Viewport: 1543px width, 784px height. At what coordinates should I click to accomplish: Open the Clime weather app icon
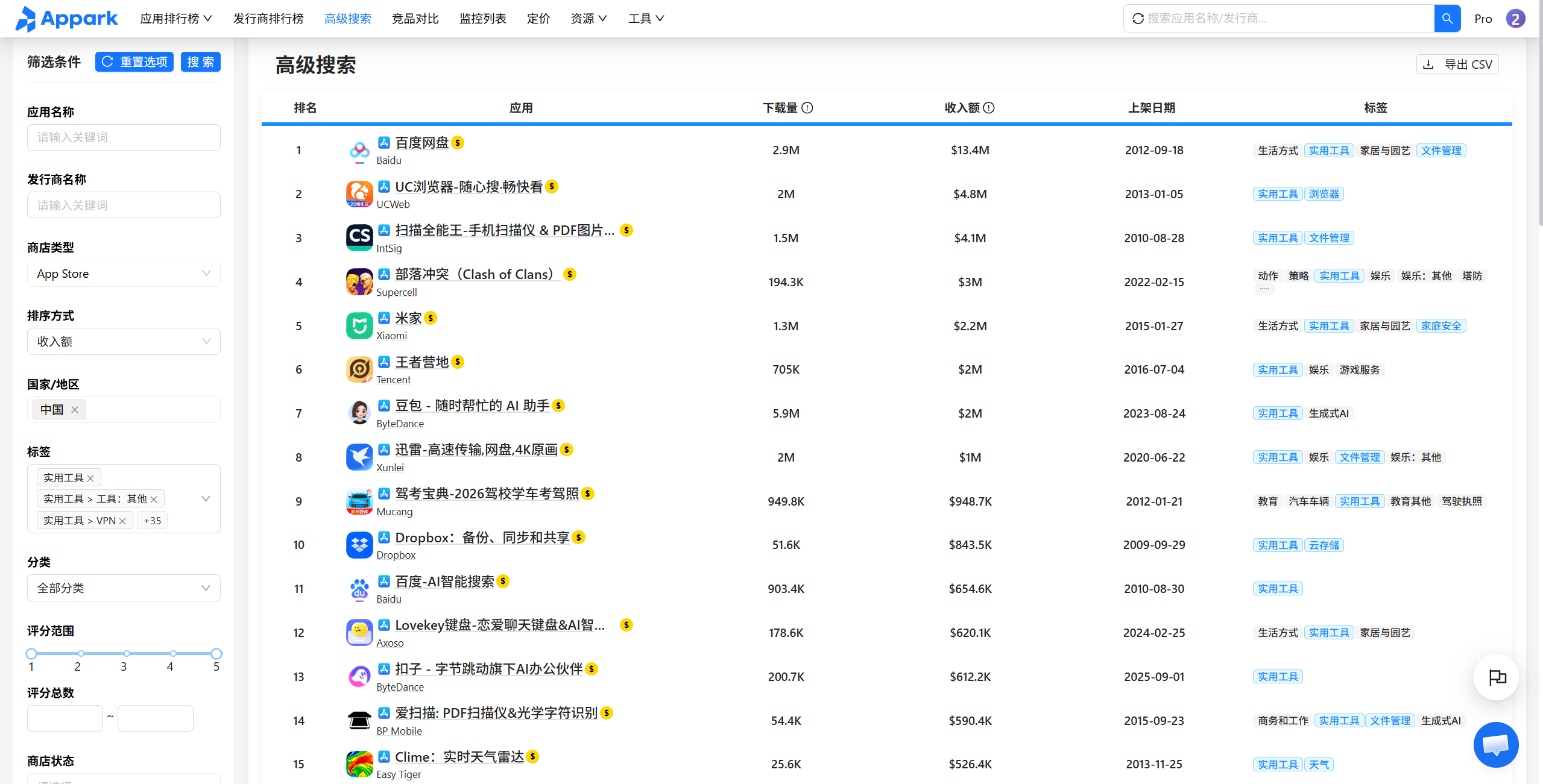point(359,764)
